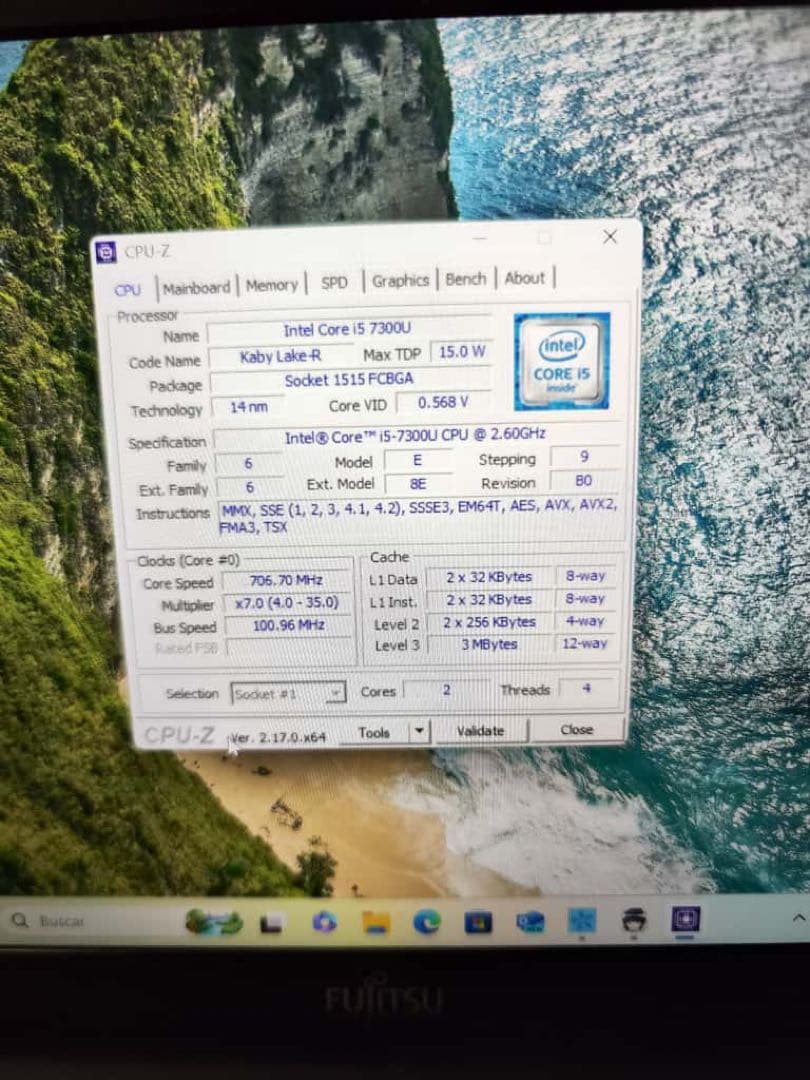Expand the Tools dropdown arrow

tap(419, 731)
